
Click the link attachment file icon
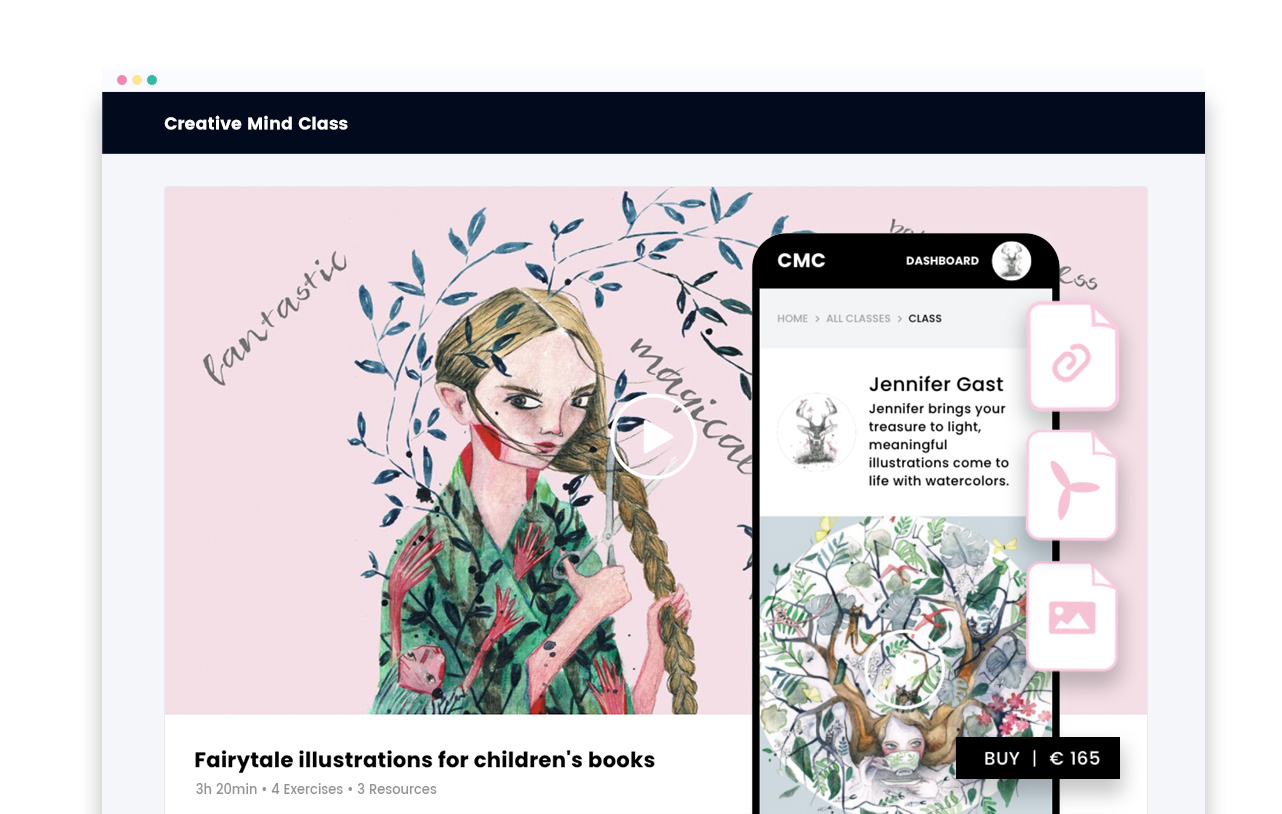click(1072, 358)
